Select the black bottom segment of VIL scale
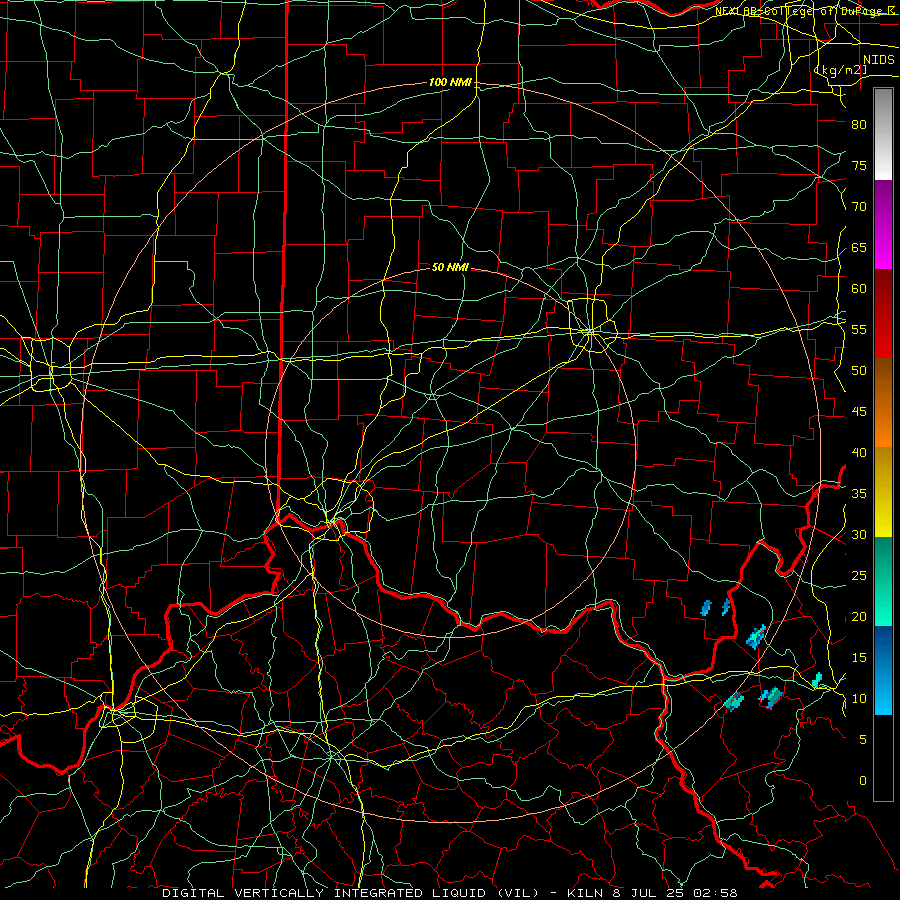 pyautogui.click(x=883, y=758)
